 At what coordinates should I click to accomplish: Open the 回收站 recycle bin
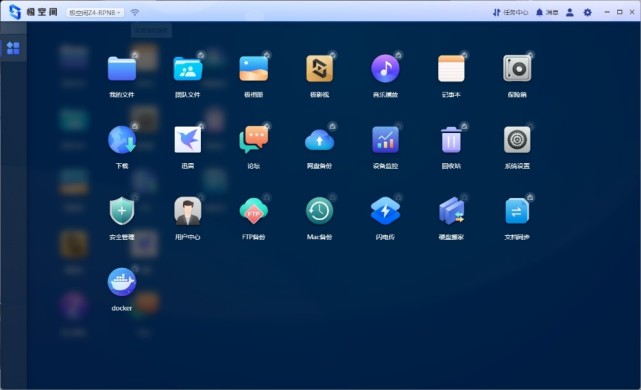(451, 140)
